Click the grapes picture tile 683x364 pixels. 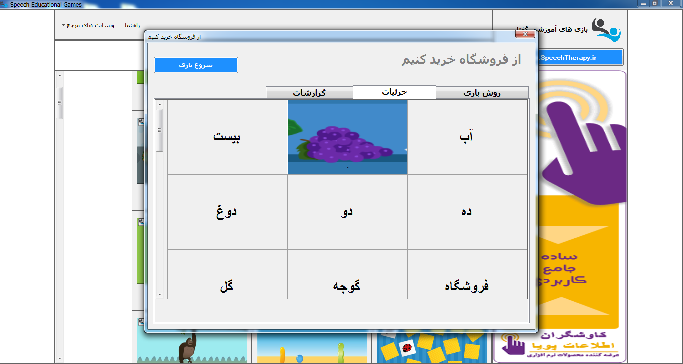pyautogui.click(x=348, y=137)
